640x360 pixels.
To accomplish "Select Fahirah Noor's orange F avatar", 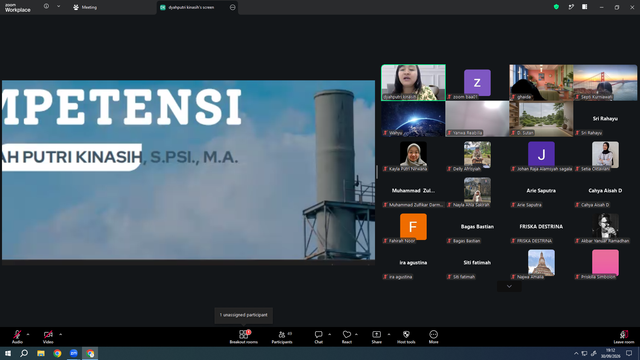I will 413,227.
